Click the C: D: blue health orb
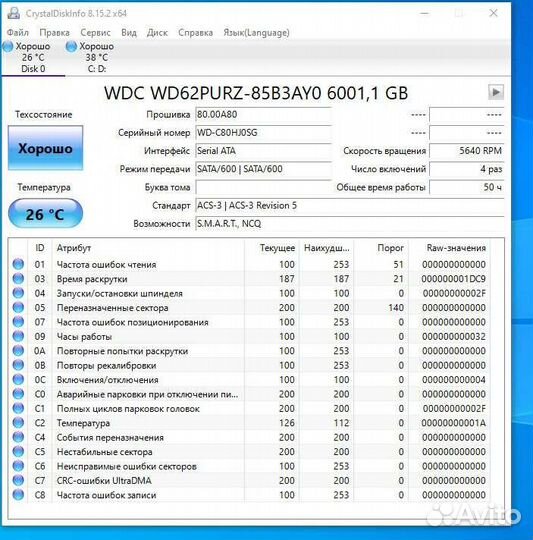This screenshot has height=540, width=533. [x=71, y=46]
